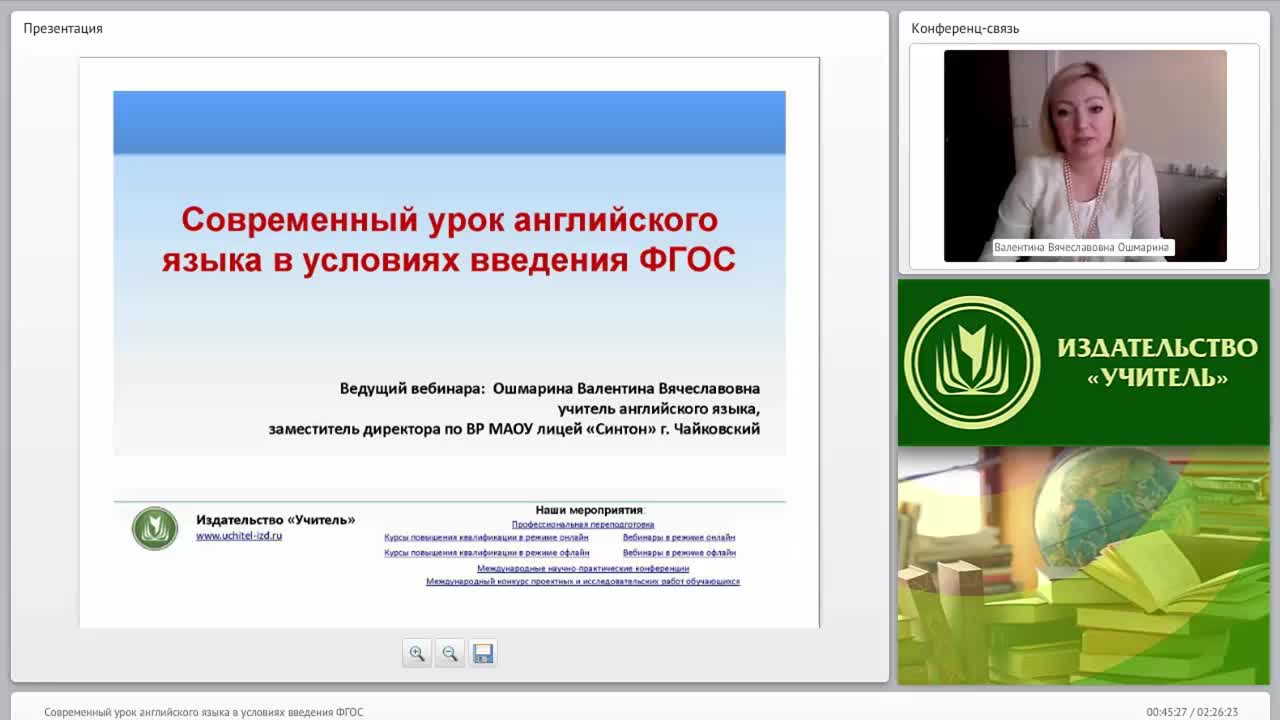Zoom out of the presentation slide
The height and width of the screenshot is (720, 1280).
(450, 653)
